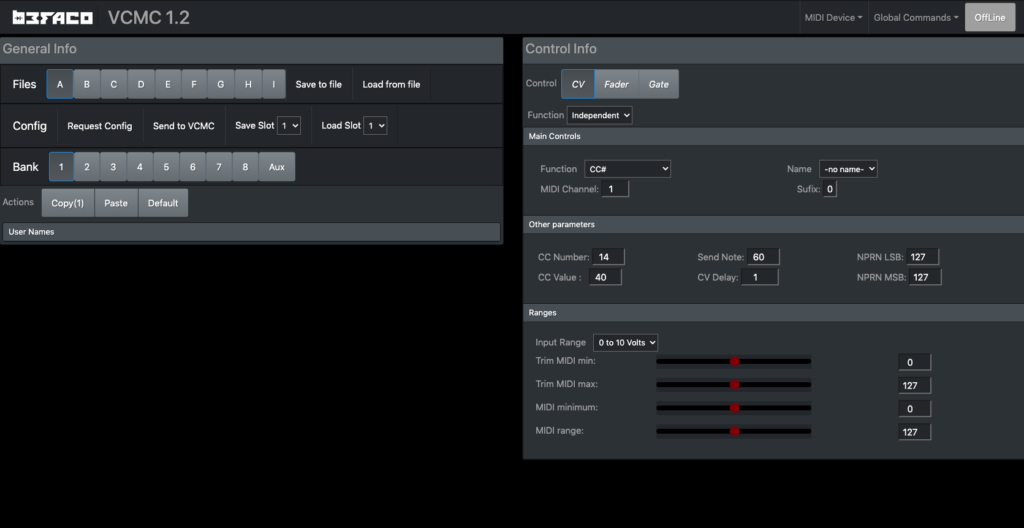
Task: Select file slot B
Action: click(x=87, y=84)
